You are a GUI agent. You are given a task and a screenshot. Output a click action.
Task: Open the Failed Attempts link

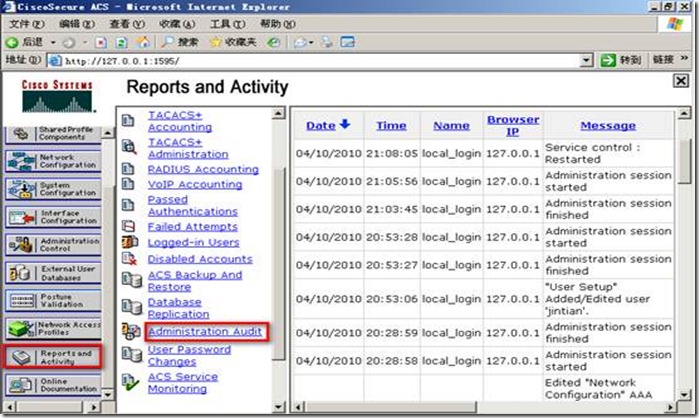[x=193, y=226]
